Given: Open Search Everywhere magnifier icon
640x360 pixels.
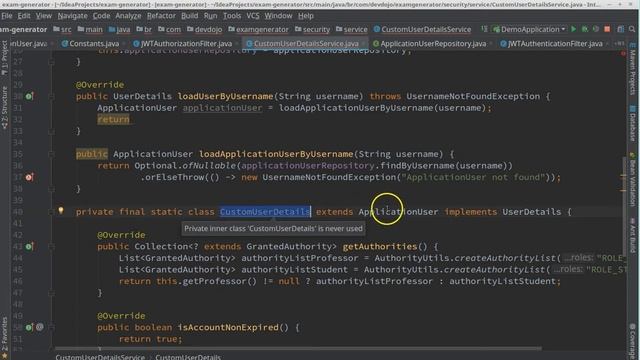Looking at the screenshot, I should (632, 29).
